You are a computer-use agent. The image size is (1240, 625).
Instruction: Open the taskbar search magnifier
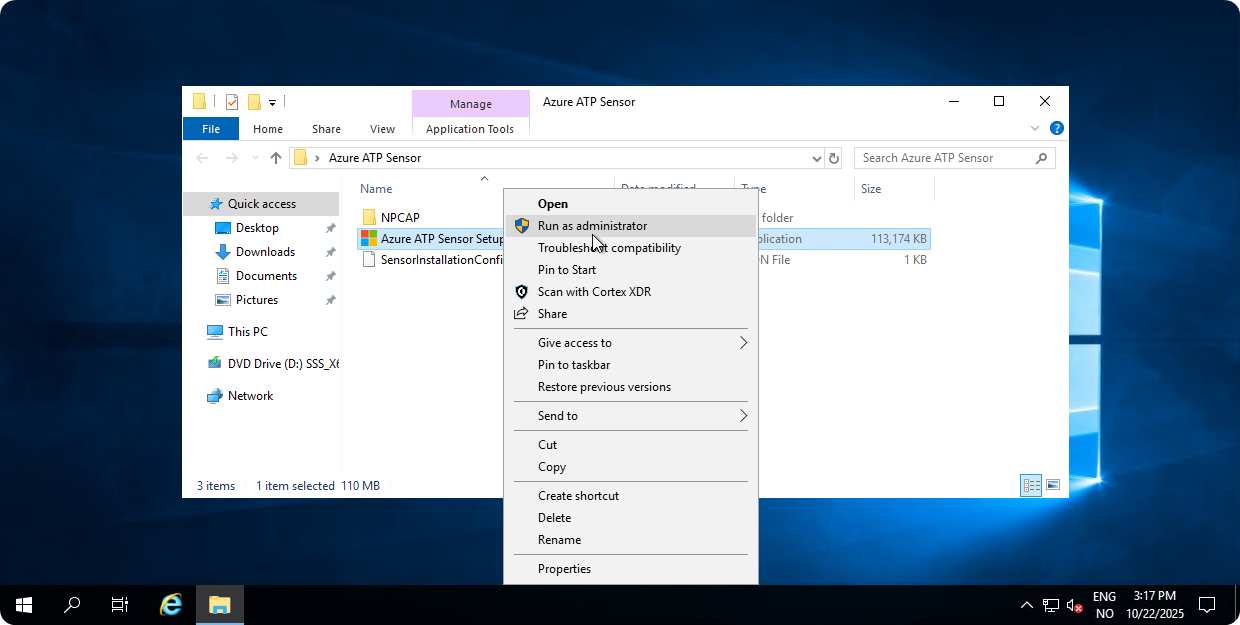72,604
